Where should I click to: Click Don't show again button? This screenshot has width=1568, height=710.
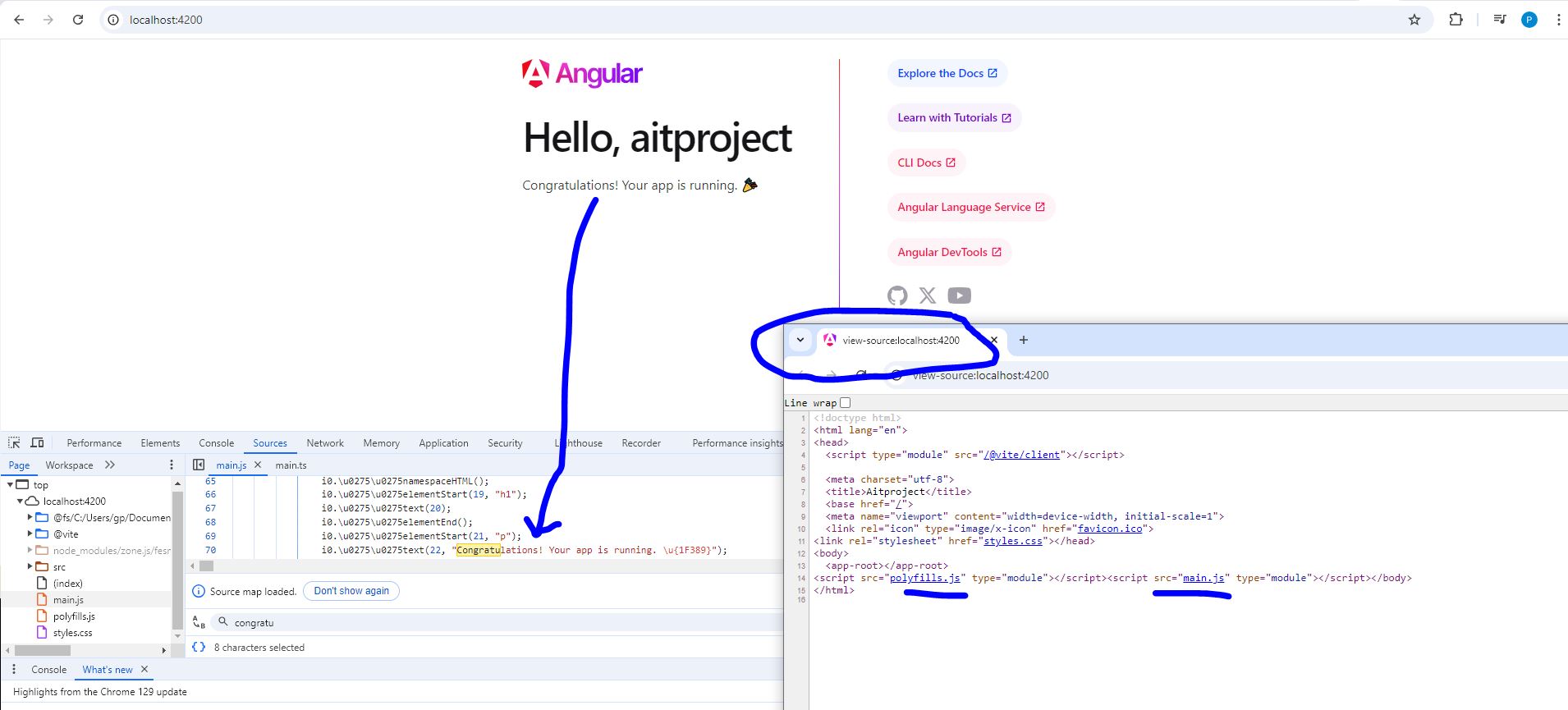coord(351,591)
